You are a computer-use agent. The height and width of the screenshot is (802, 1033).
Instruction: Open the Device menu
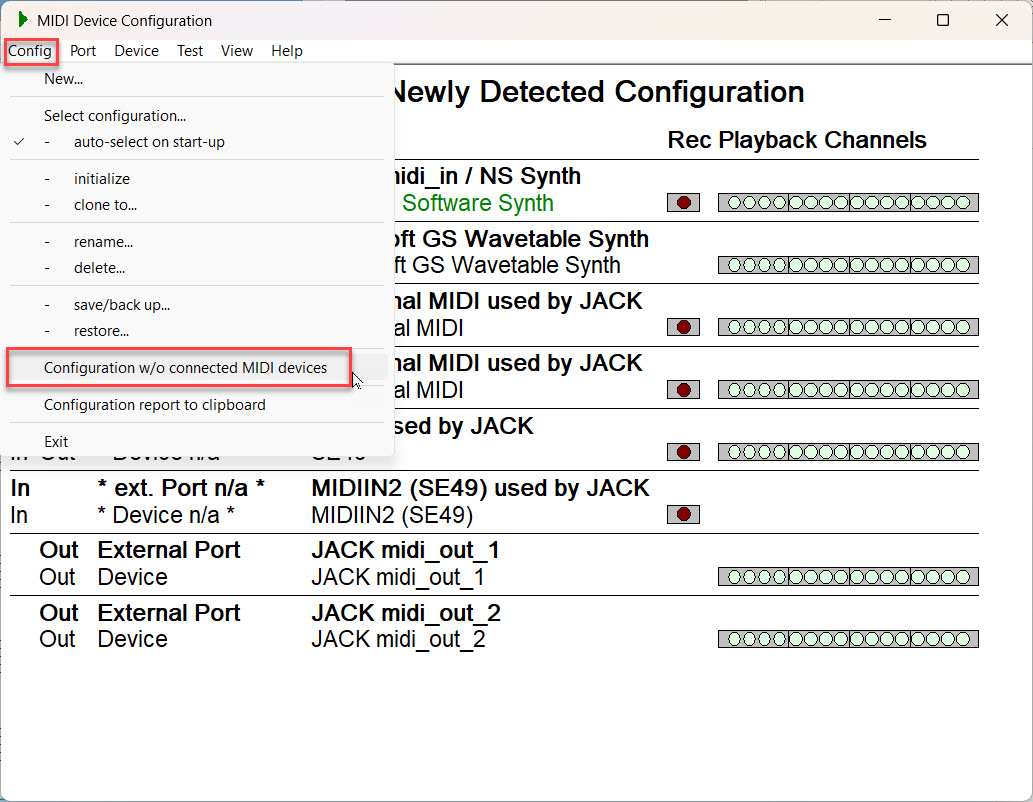136,51
